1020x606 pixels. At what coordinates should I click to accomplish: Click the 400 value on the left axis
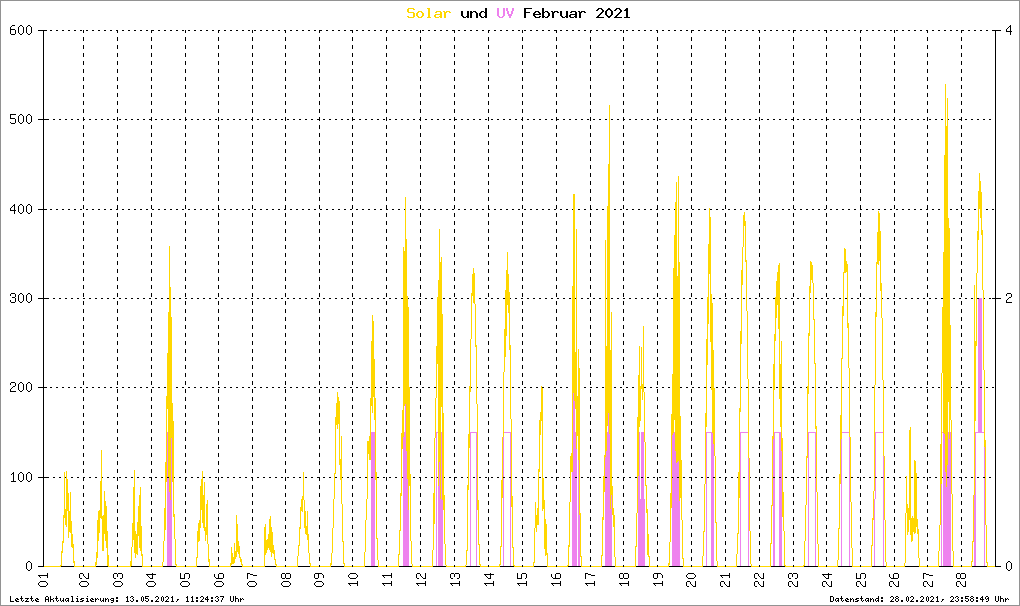21,209
